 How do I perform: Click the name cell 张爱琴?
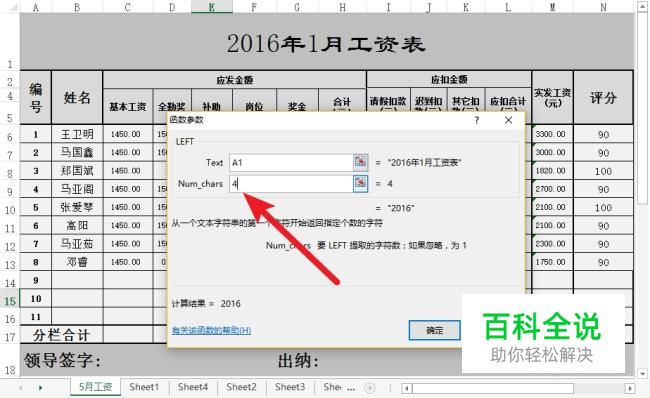click(x=77, y=207)
